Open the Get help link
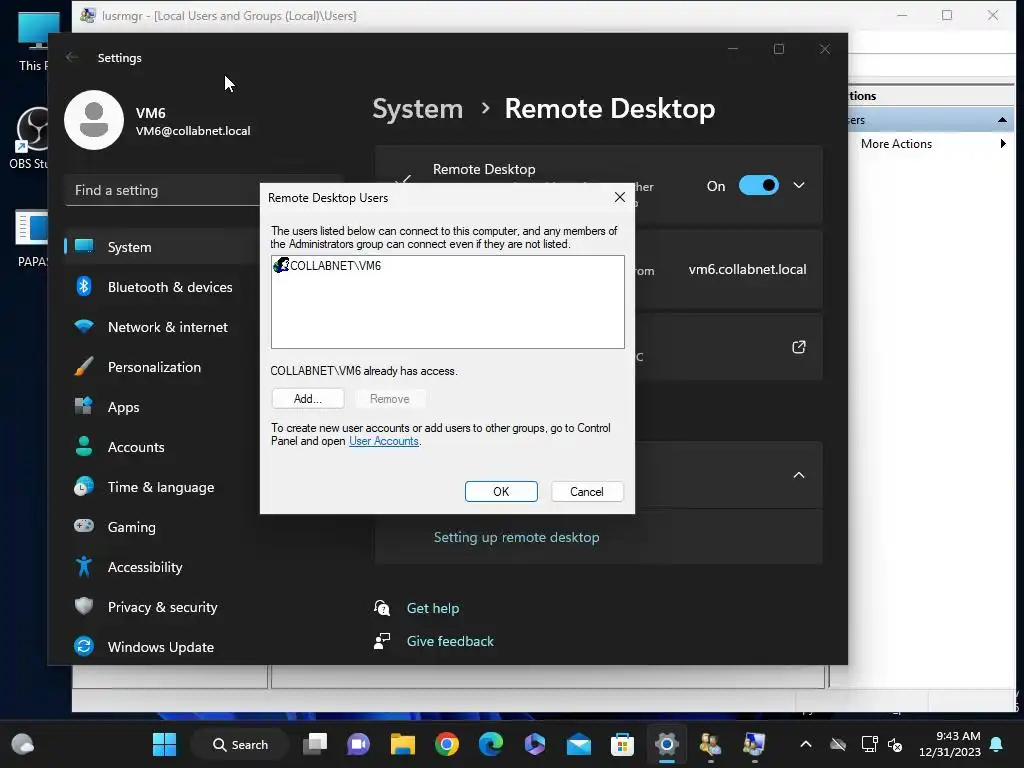 433,608
